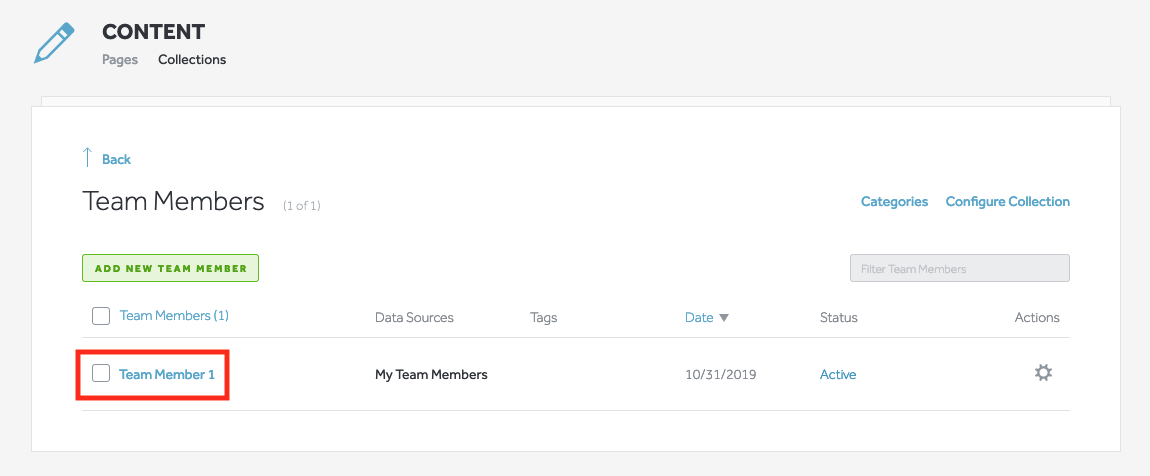
Task: Click the up arrow icon beside Back
Action: click(87, 158)
